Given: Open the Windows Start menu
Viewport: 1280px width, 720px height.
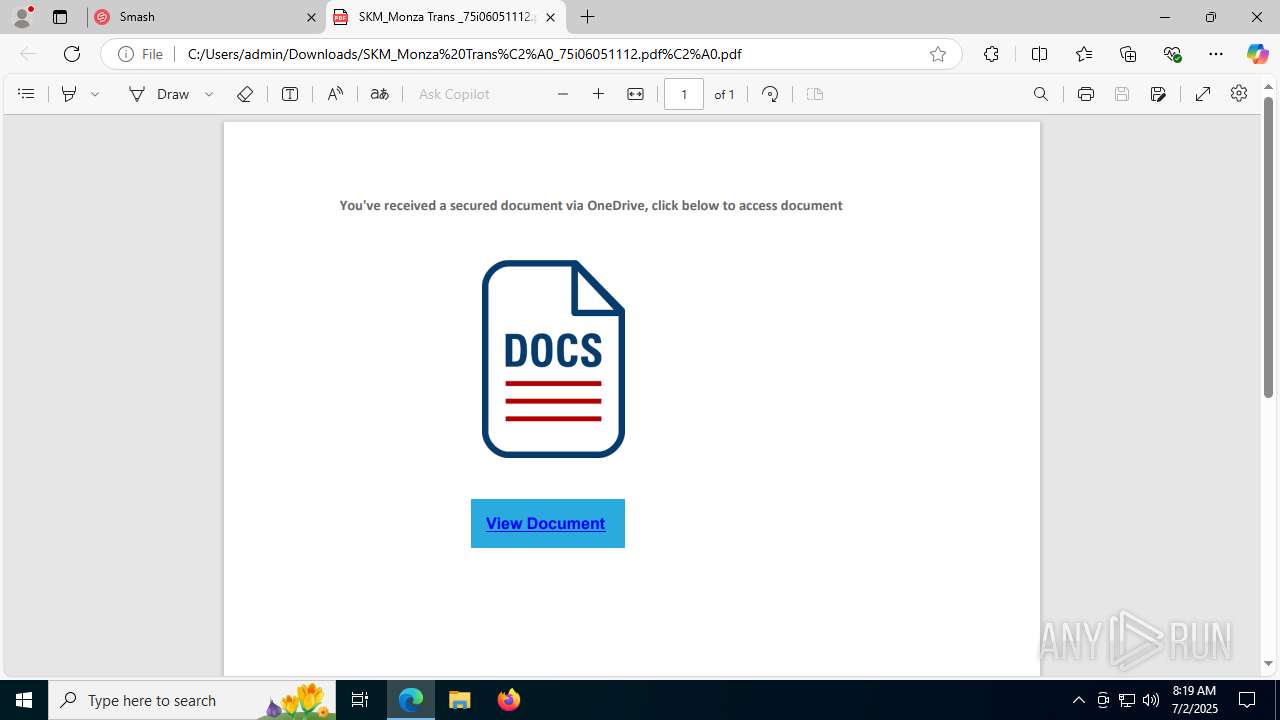Looking at the screenshot, I should [24, 700].
